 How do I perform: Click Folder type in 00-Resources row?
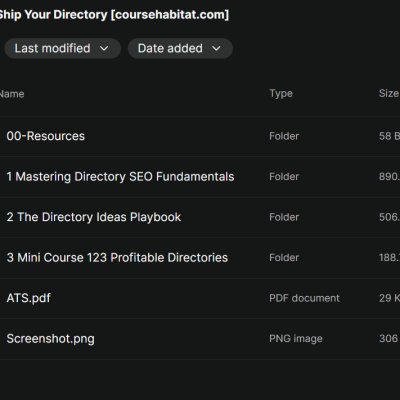(x=284, y=136)
